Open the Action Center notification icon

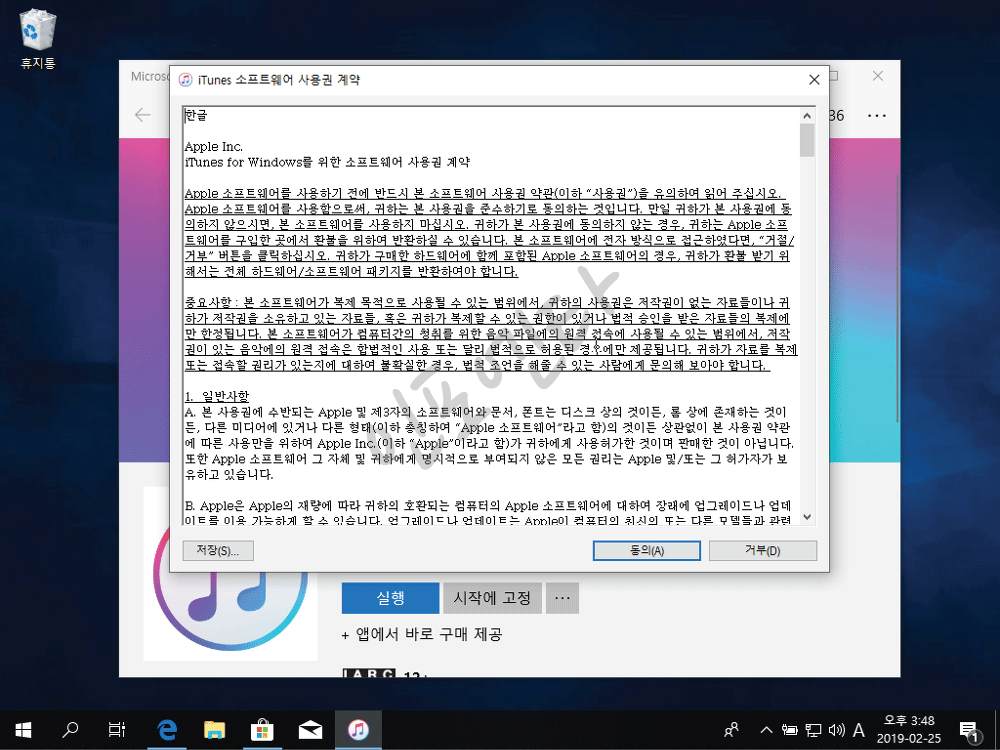tap(969, 730)
